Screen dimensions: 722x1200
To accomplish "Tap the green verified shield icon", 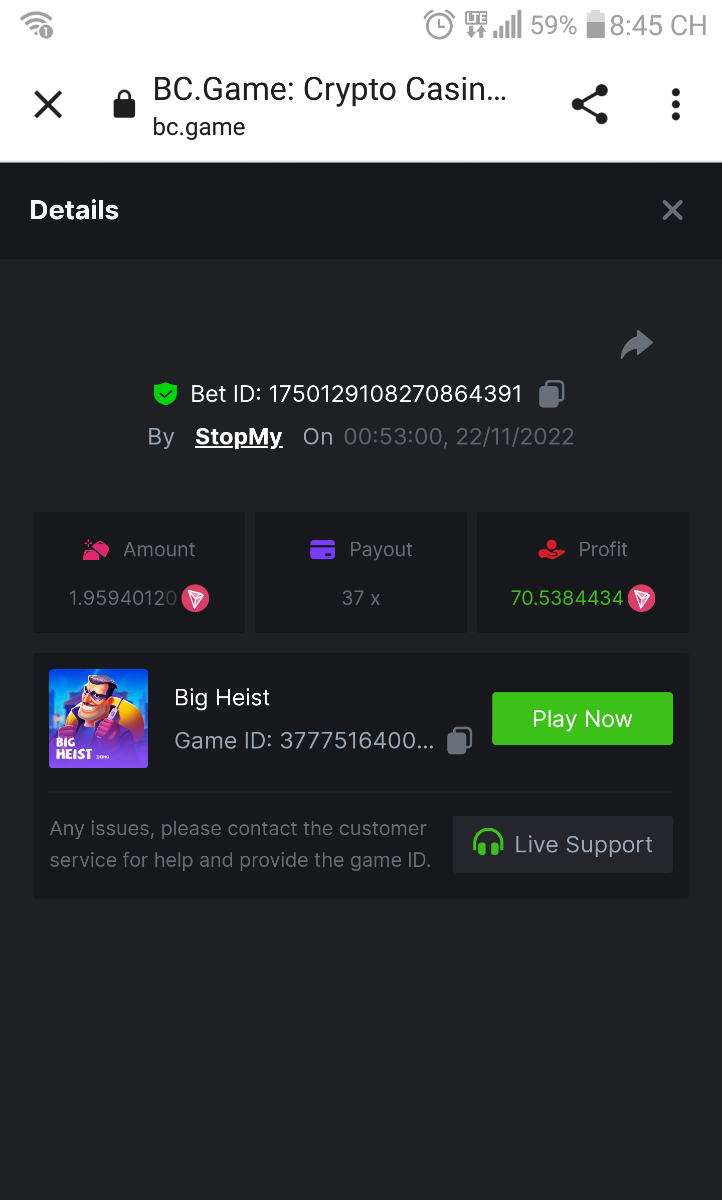I will pyautogui.click(x=165, y=394).
